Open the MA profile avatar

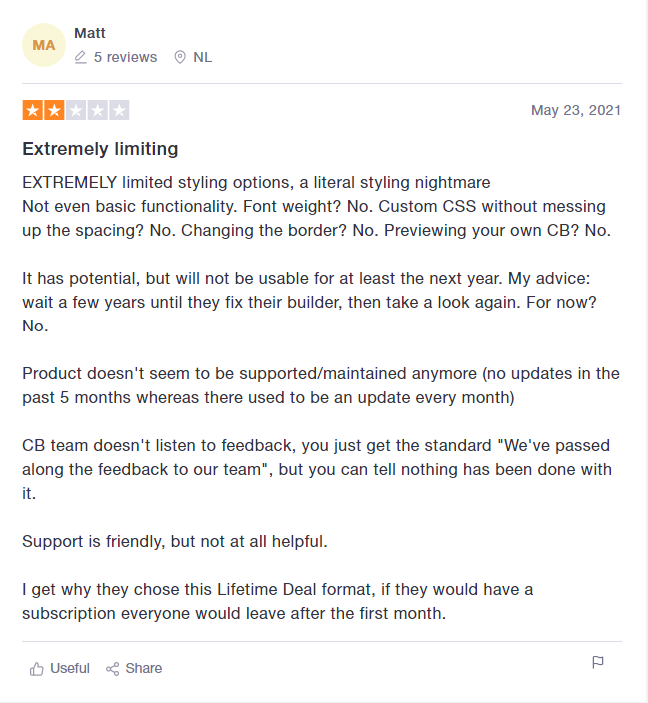pyautogui.click(x=44, y=45)
